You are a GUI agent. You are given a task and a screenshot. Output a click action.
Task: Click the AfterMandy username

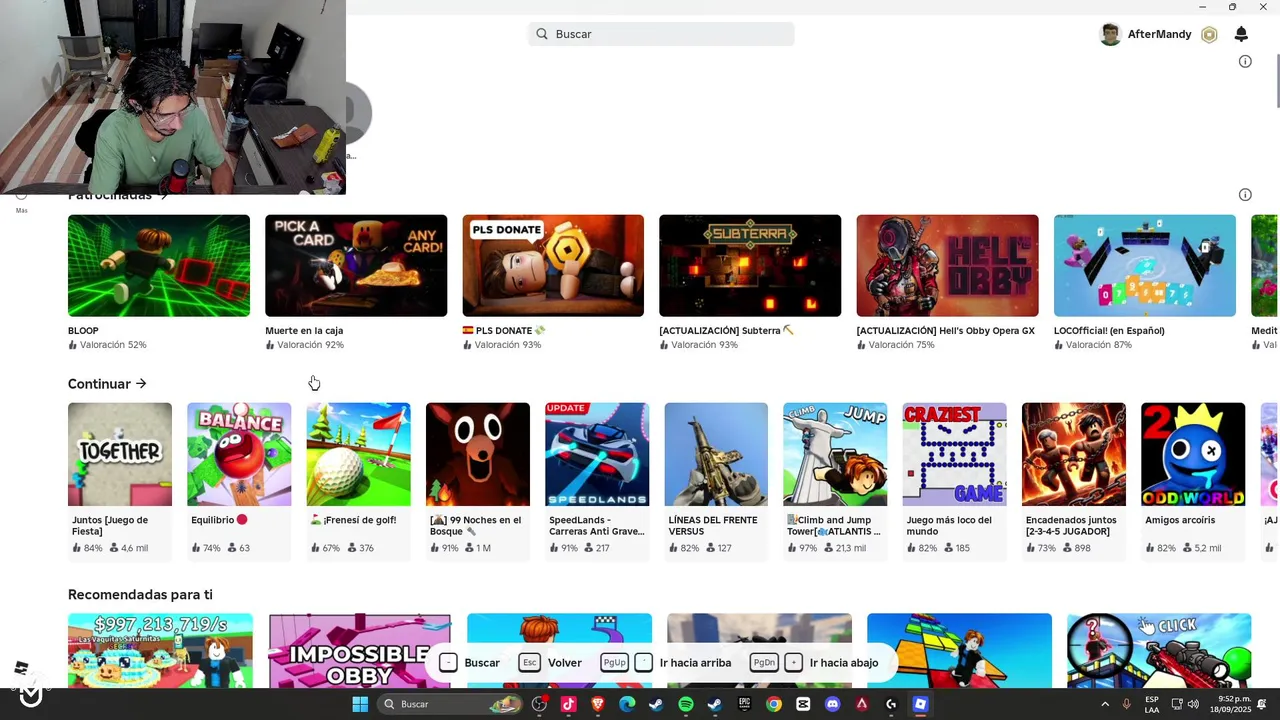1159,34
